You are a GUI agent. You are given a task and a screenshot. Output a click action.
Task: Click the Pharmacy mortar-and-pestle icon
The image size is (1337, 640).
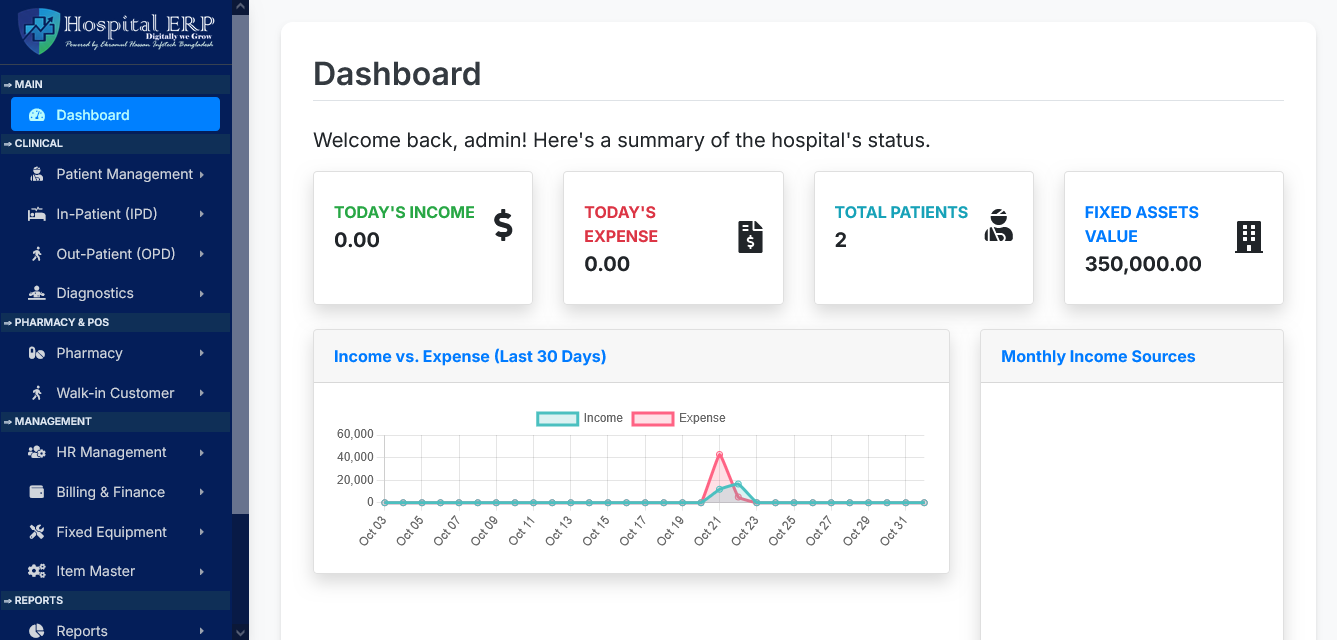[x=35, y=353]
